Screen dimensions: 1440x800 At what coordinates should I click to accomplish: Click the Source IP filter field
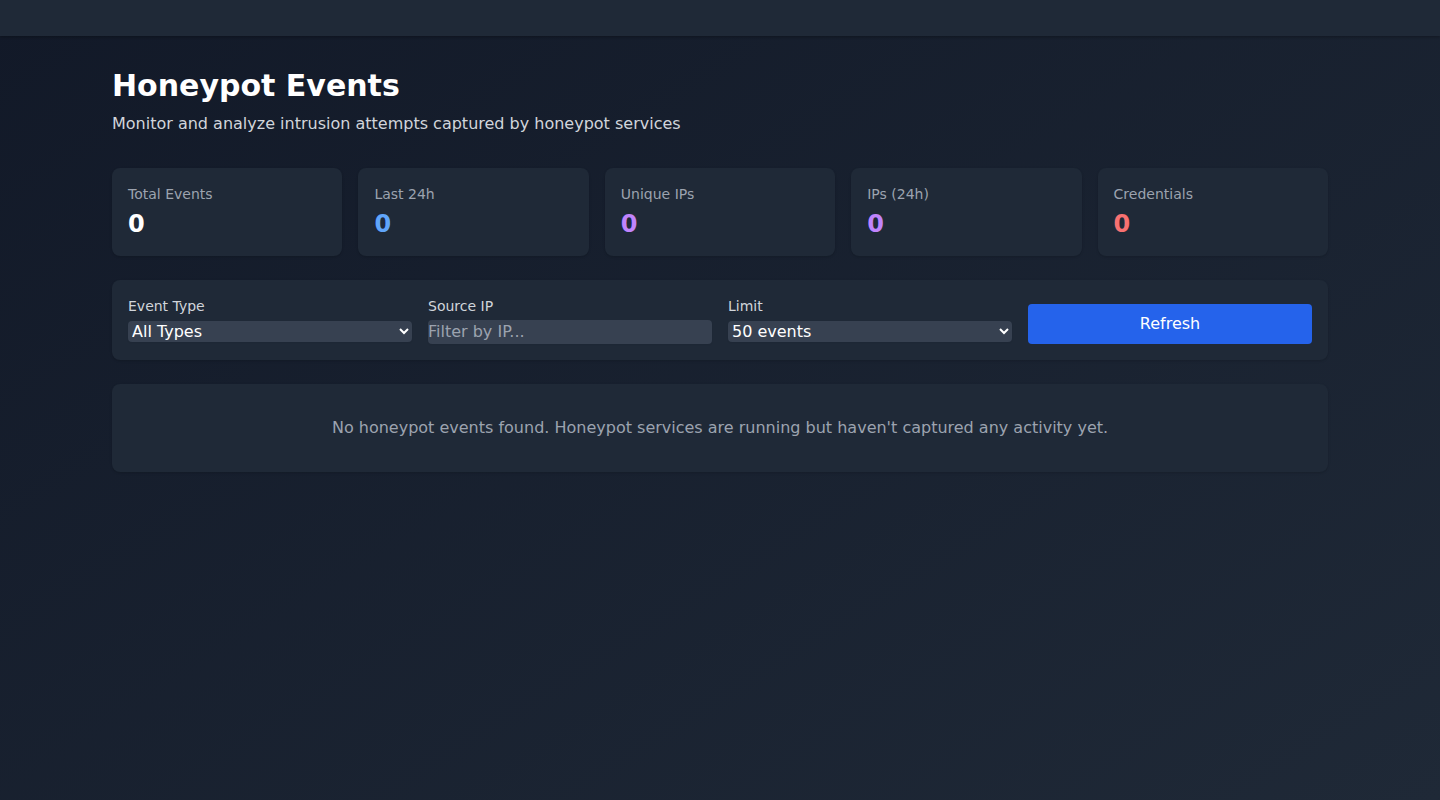point(569,332)
